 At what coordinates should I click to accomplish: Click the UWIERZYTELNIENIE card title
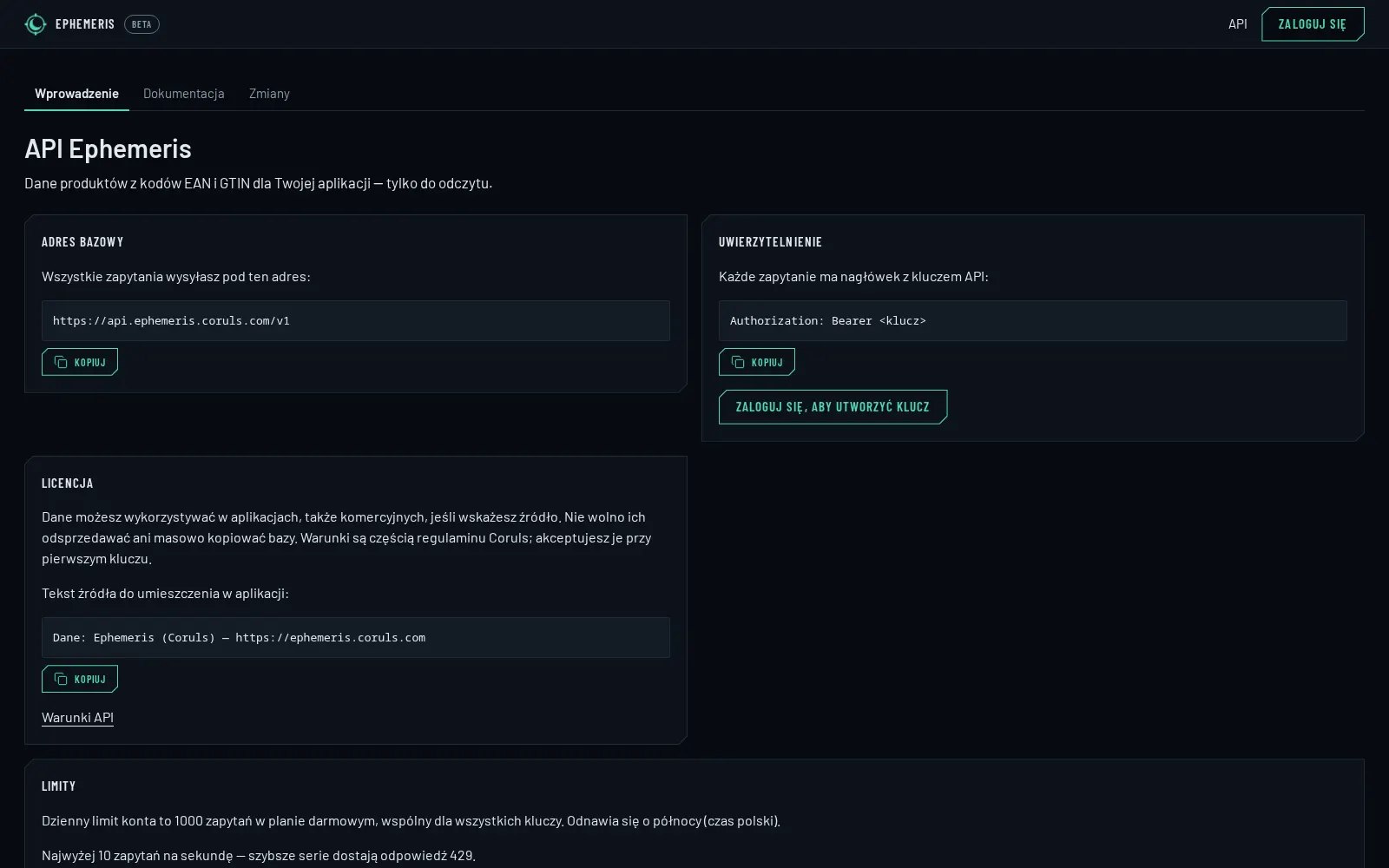tap(770, 241)
